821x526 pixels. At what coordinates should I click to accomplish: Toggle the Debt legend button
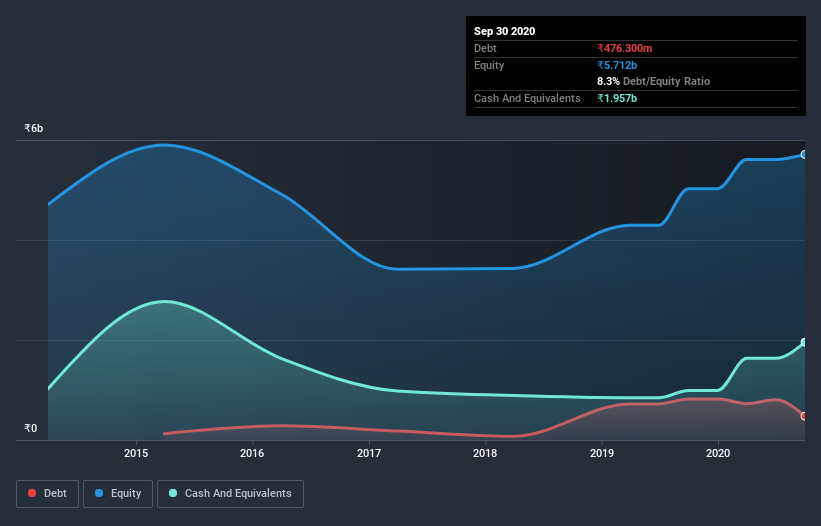point(47,494)
